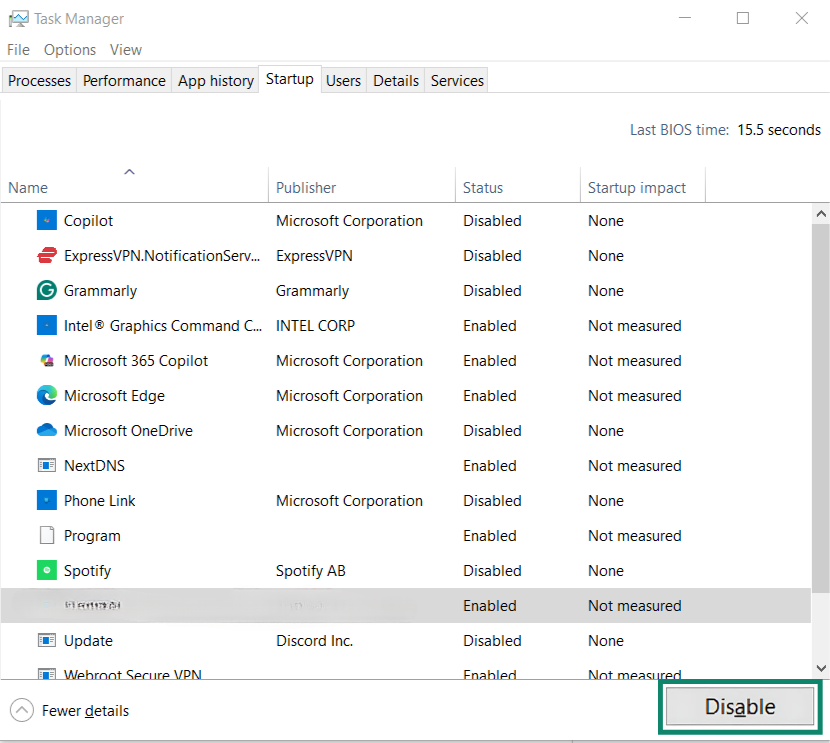Select the Microsoft 365 Copilot entry name
Screen dimensions: 830x743
point(136,360)
